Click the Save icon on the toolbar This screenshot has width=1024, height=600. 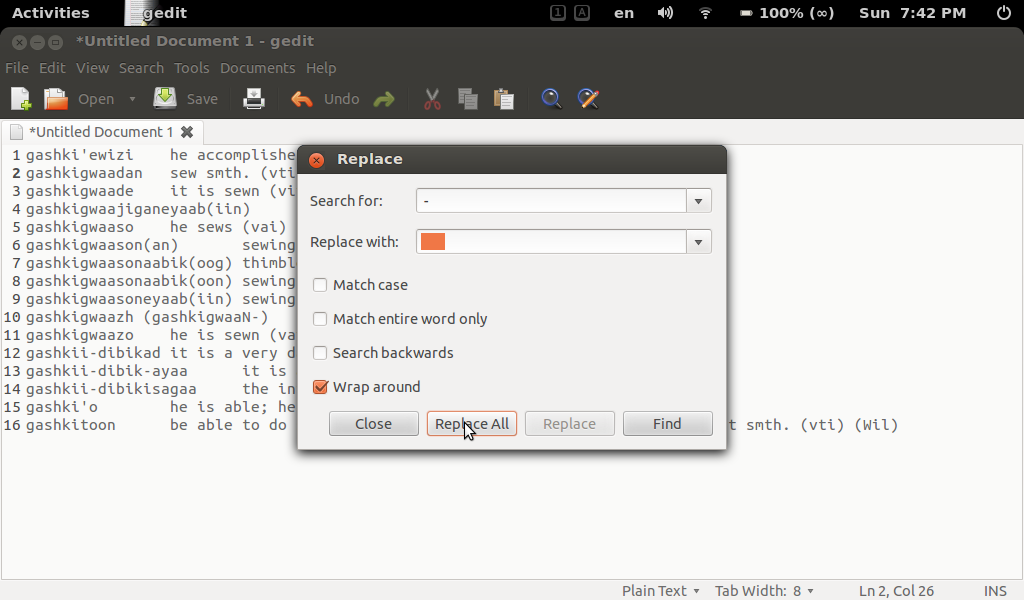click(x=164, y=98)
